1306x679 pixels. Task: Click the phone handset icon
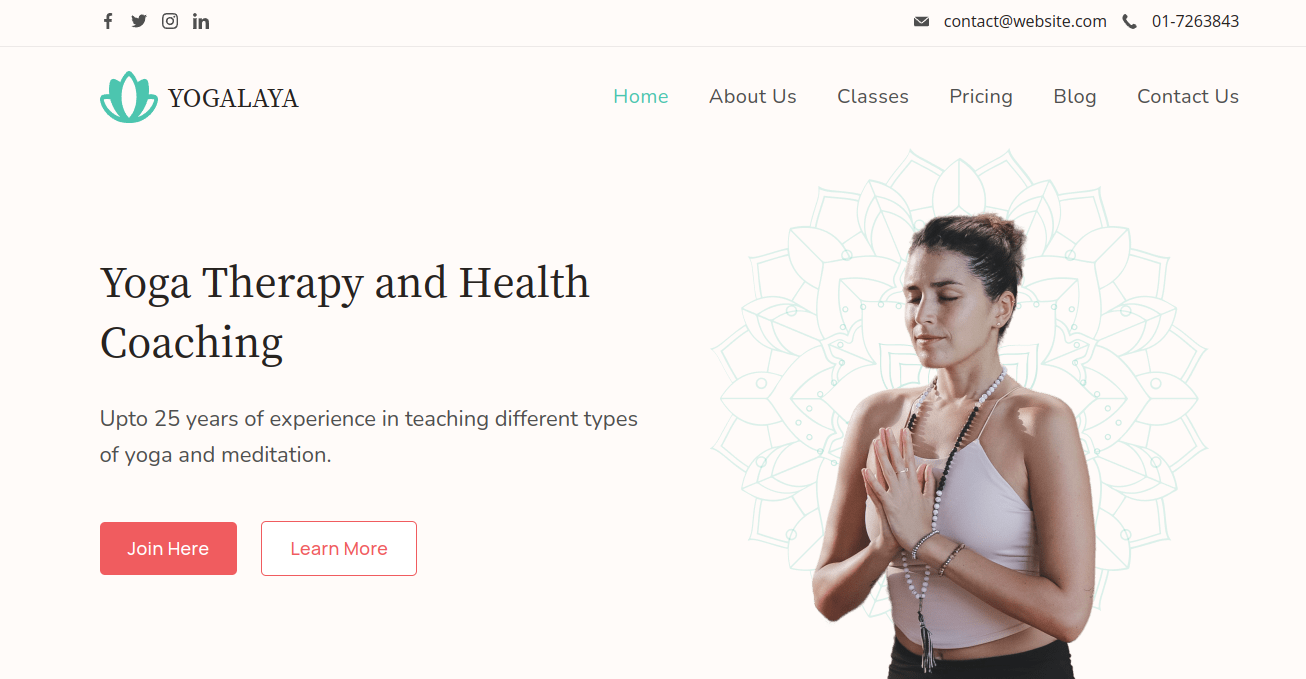coord(1129,21)
